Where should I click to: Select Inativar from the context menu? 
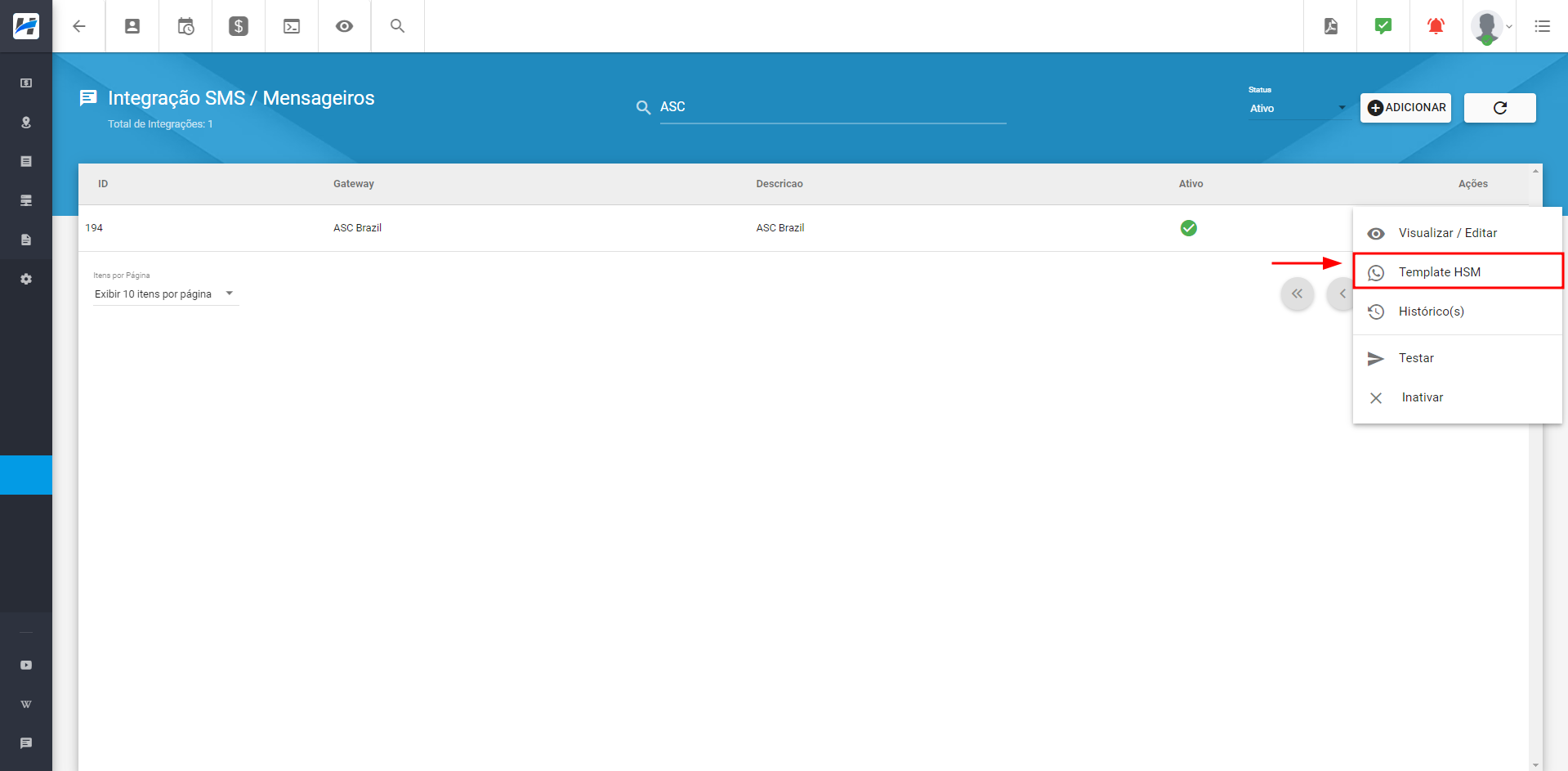(x=1458, y=397)
